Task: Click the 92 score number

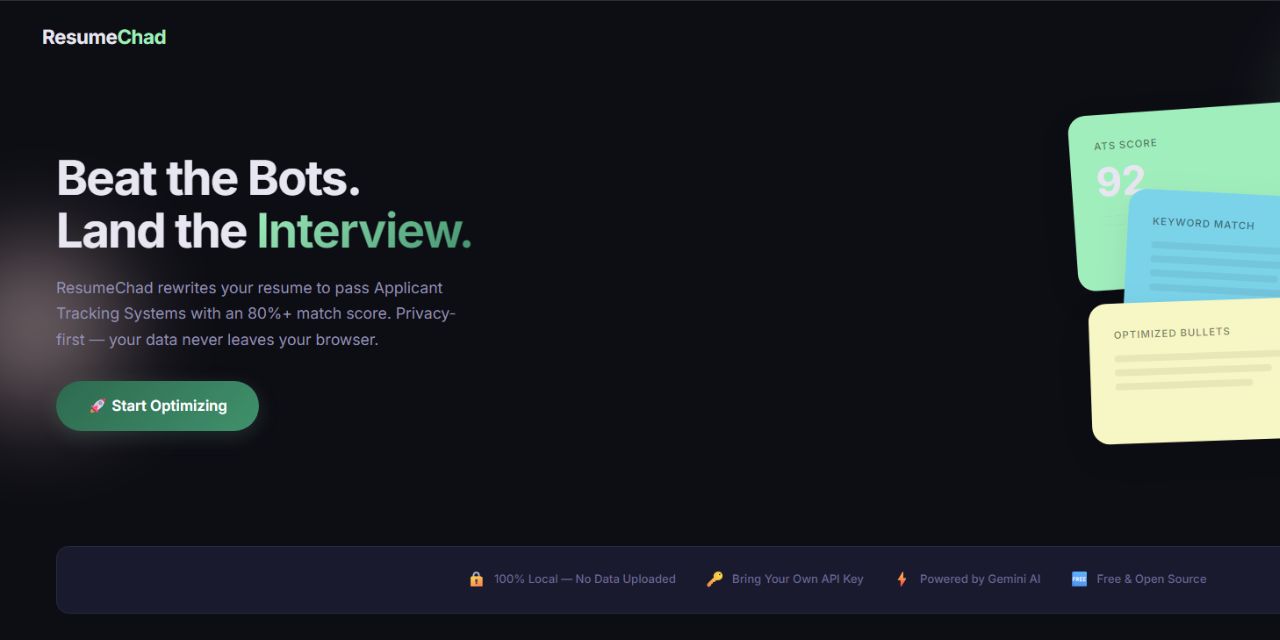Action: pos(1120,181)
